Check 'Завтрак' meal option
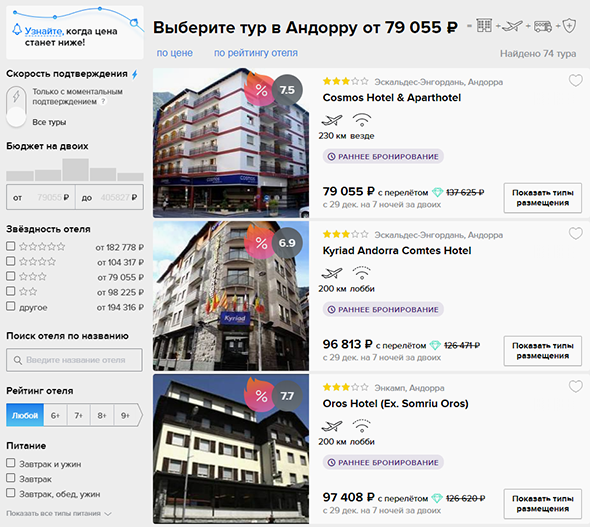The image size is (590, 527). coord(11,478)
